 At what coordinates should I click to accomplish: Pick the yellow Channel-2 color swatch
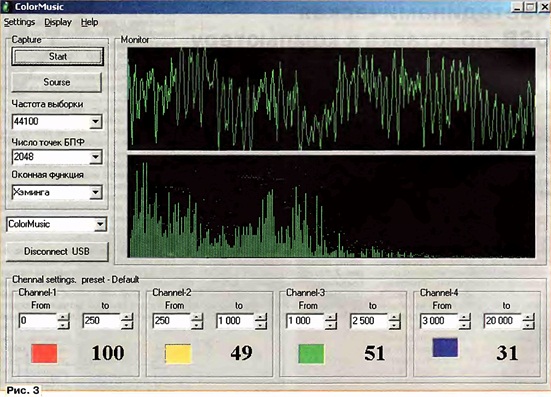tap(179, 354)
